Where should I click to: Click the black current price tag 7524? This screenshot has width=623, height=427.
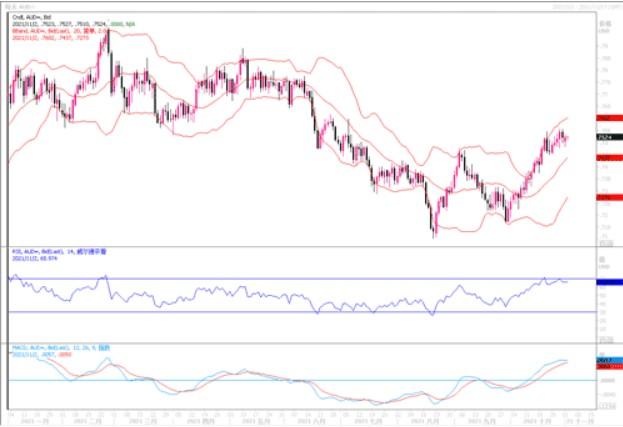pos(604,136)
